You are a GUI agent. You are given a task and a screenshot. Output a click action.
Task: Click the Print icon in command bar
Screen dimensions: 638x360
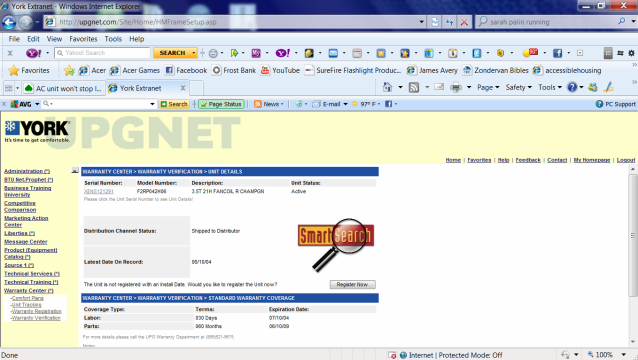pyautogui.click(x=456, y=87)
